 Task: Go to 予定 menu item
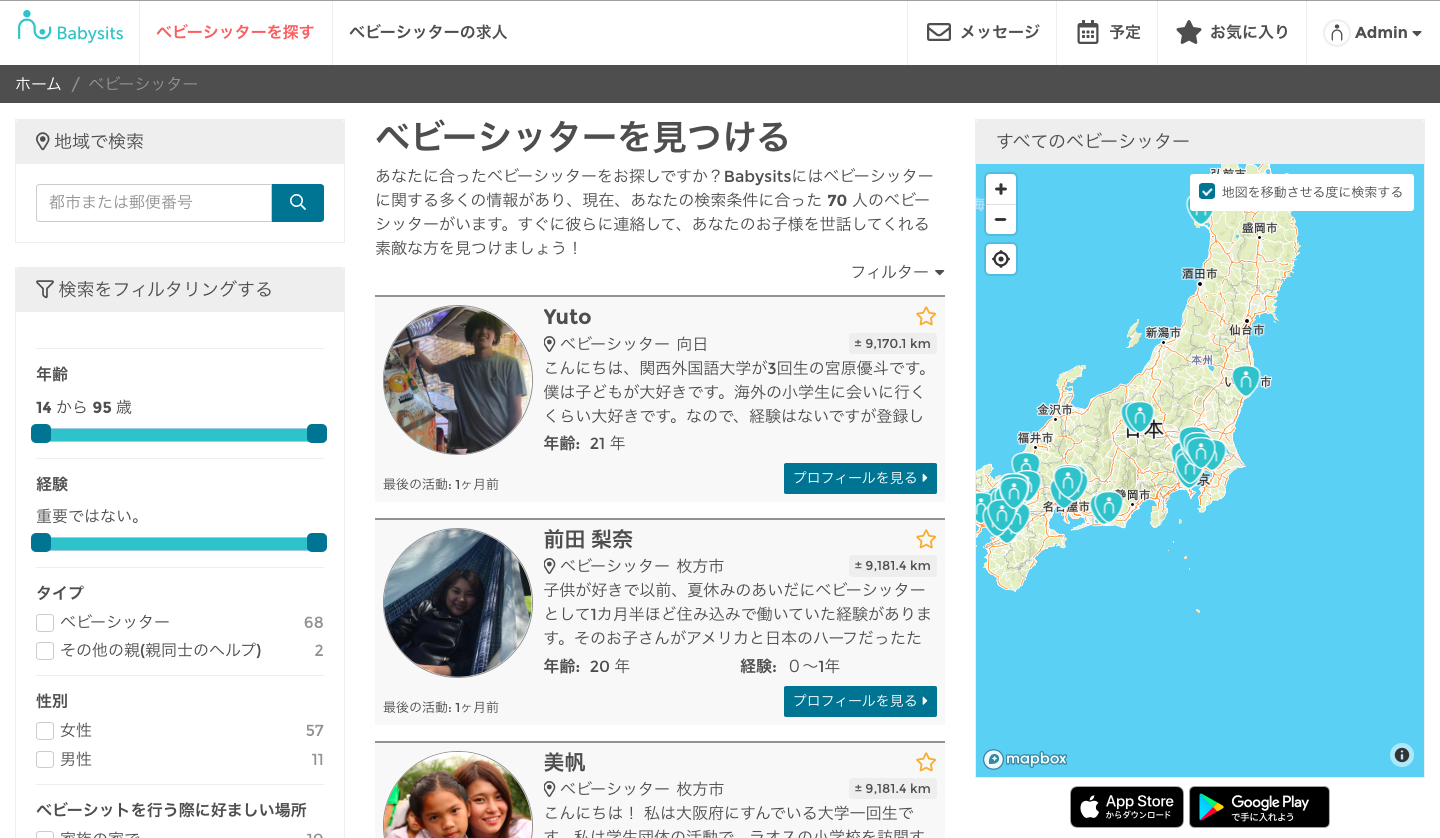click(x=1107, y=32)
